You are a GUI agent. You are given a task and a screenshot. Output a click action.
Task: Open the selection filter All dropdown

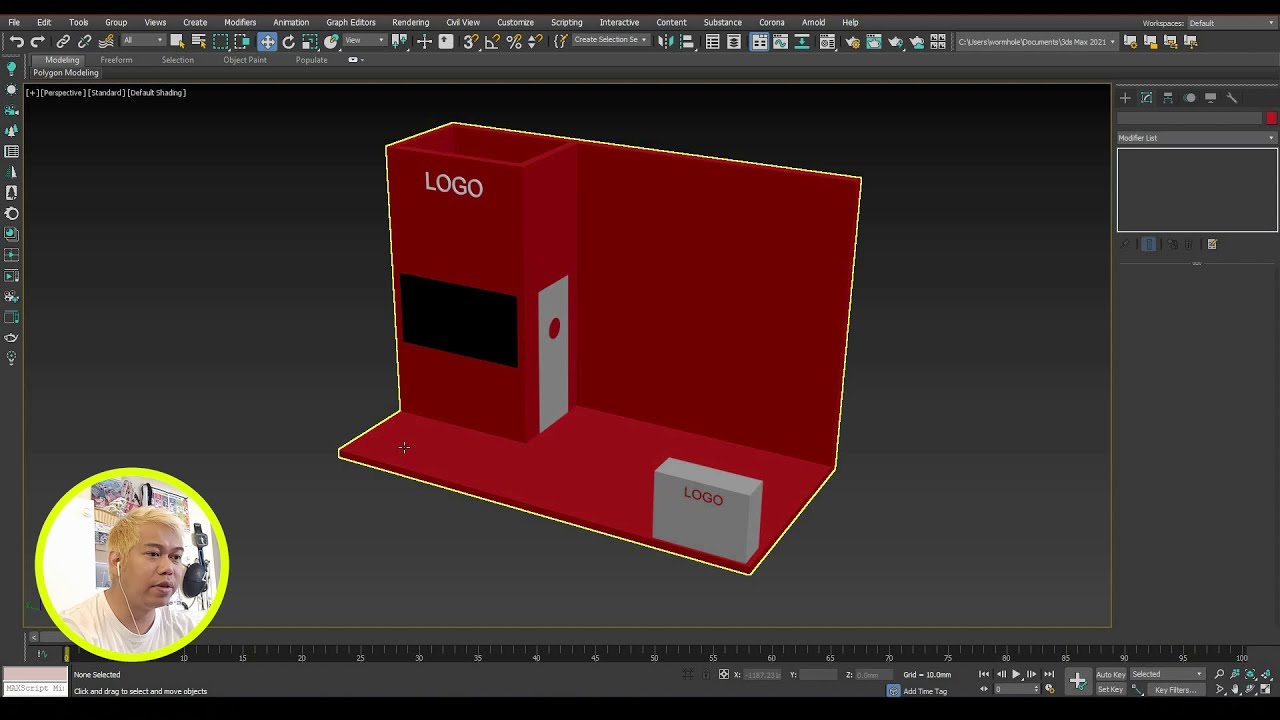143,40
